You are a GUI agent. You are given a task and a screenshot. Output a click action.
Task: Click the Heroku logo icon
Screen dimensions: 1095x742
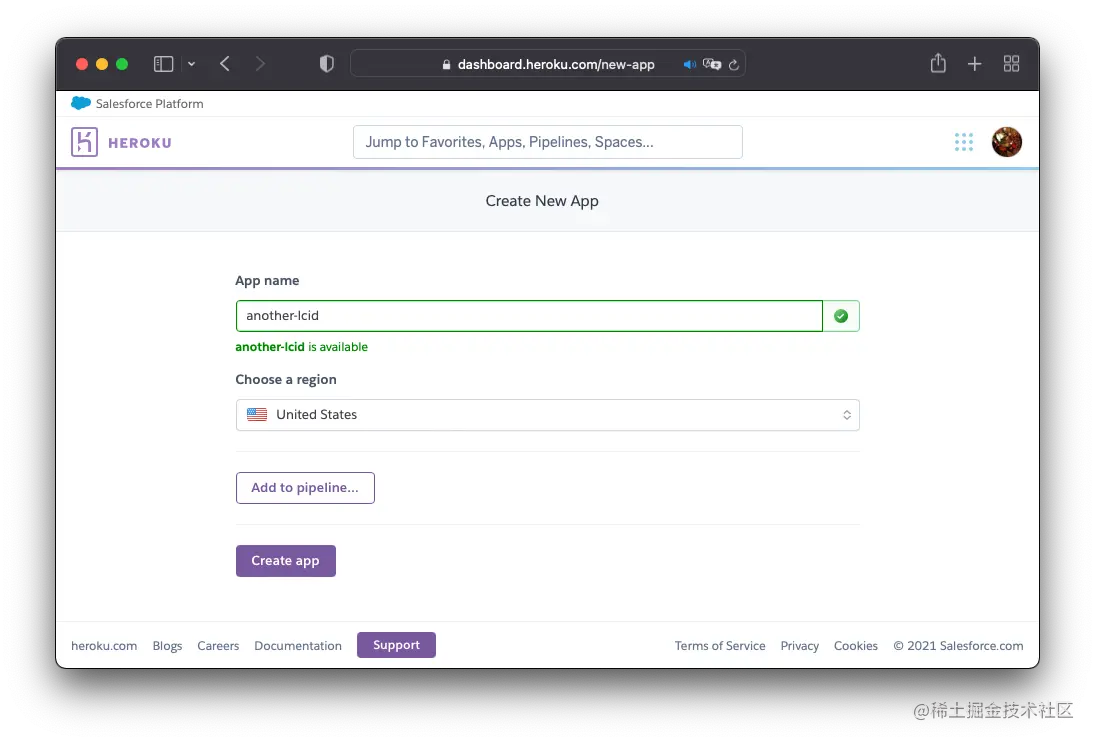coord(85,141)
